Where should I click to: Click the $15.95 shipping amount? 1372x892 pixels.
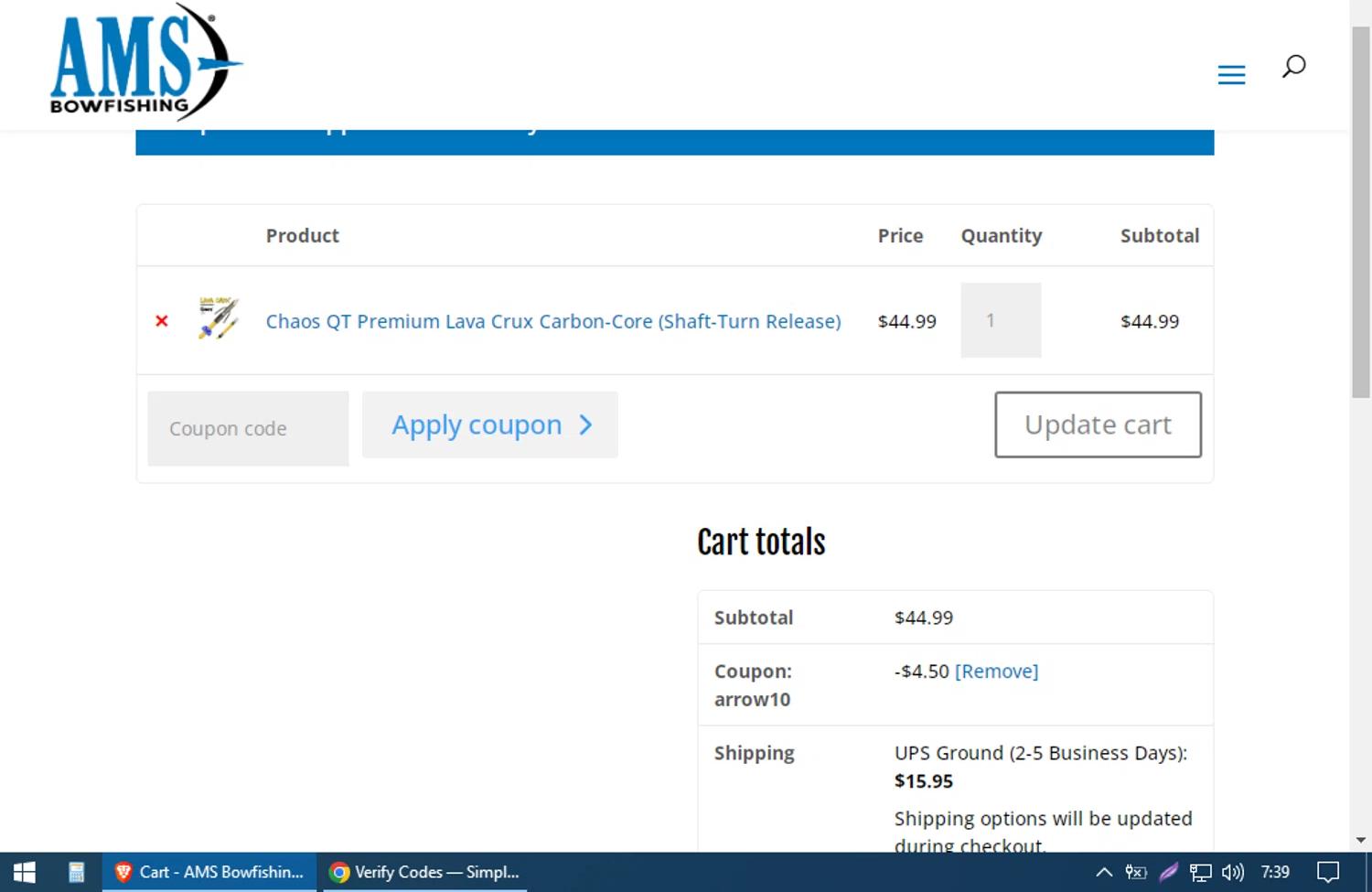coord(923,781)
